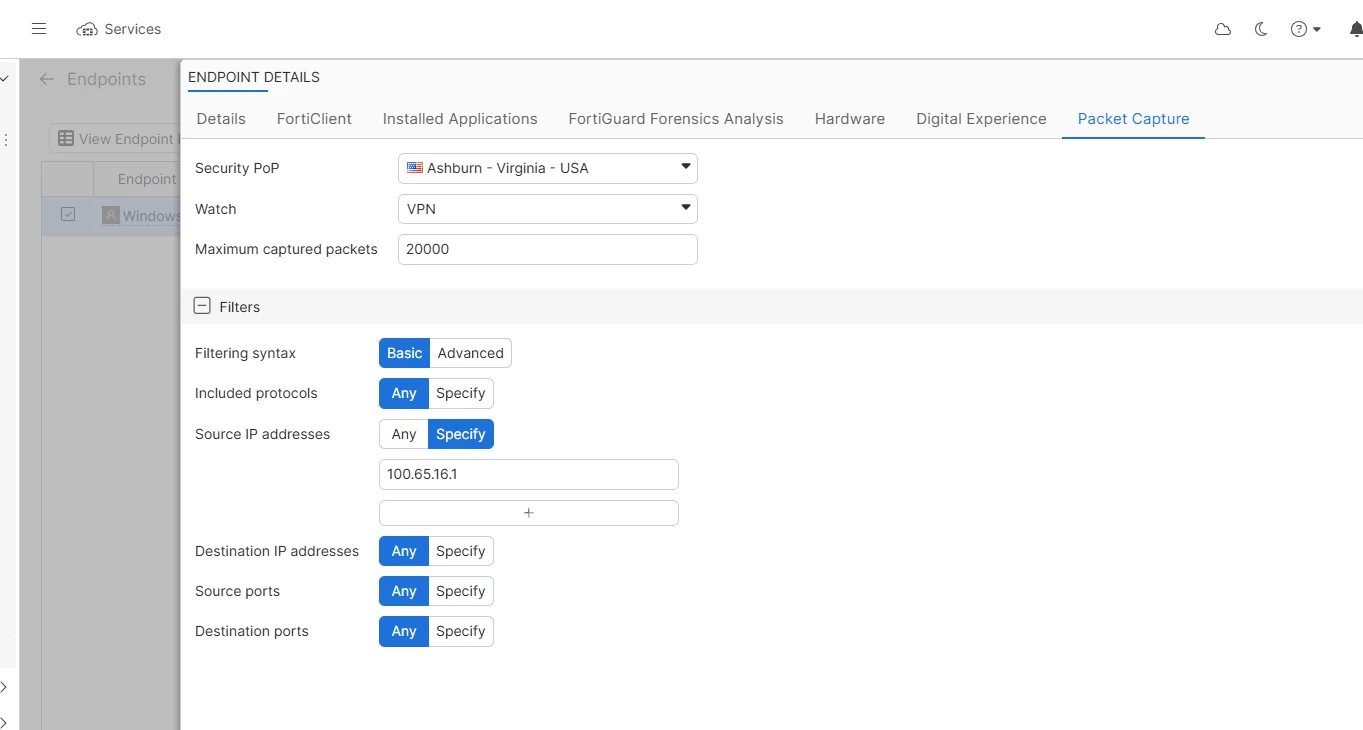Click the cloud icon in top bar
This screenshot has width=1363, height=730.
1223,29
